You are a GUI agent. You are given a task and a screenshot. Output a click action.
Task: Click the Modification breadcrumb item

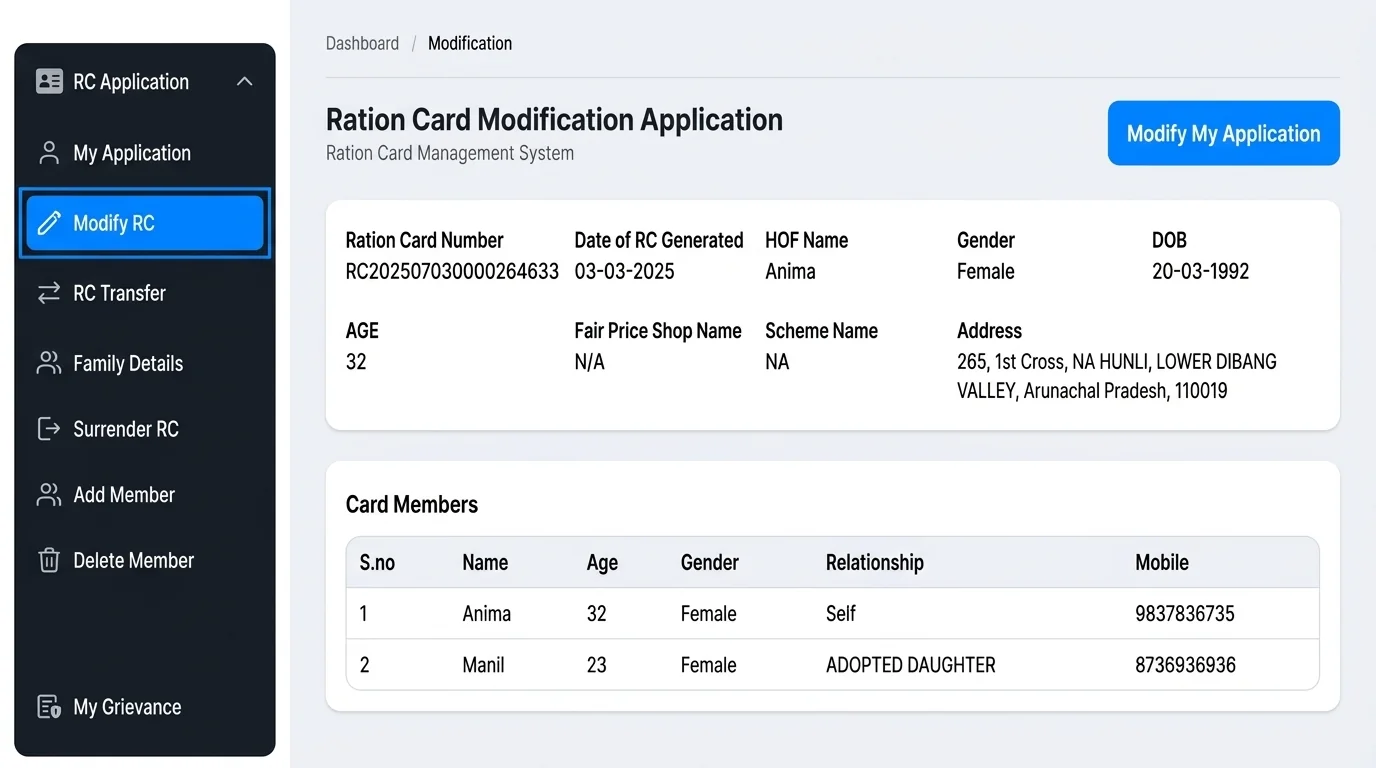(470, 43)
